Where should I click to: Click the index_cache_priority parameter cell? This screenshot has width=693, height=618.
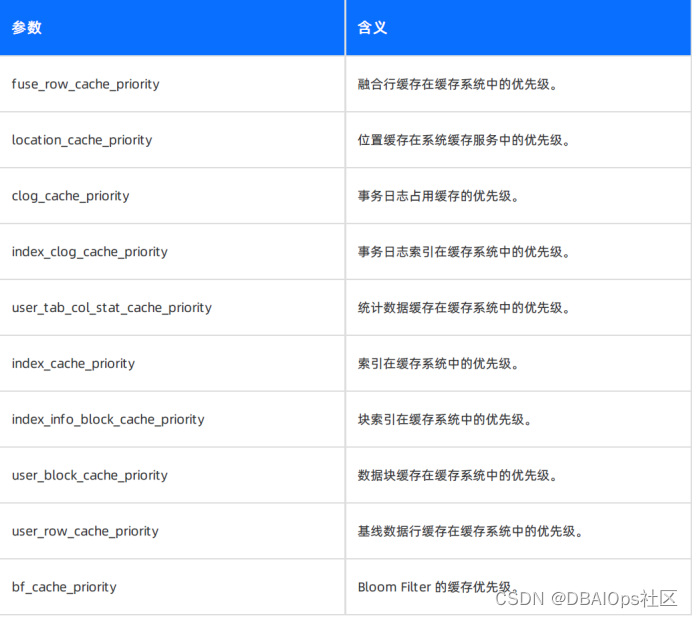(x=172, y=363)
